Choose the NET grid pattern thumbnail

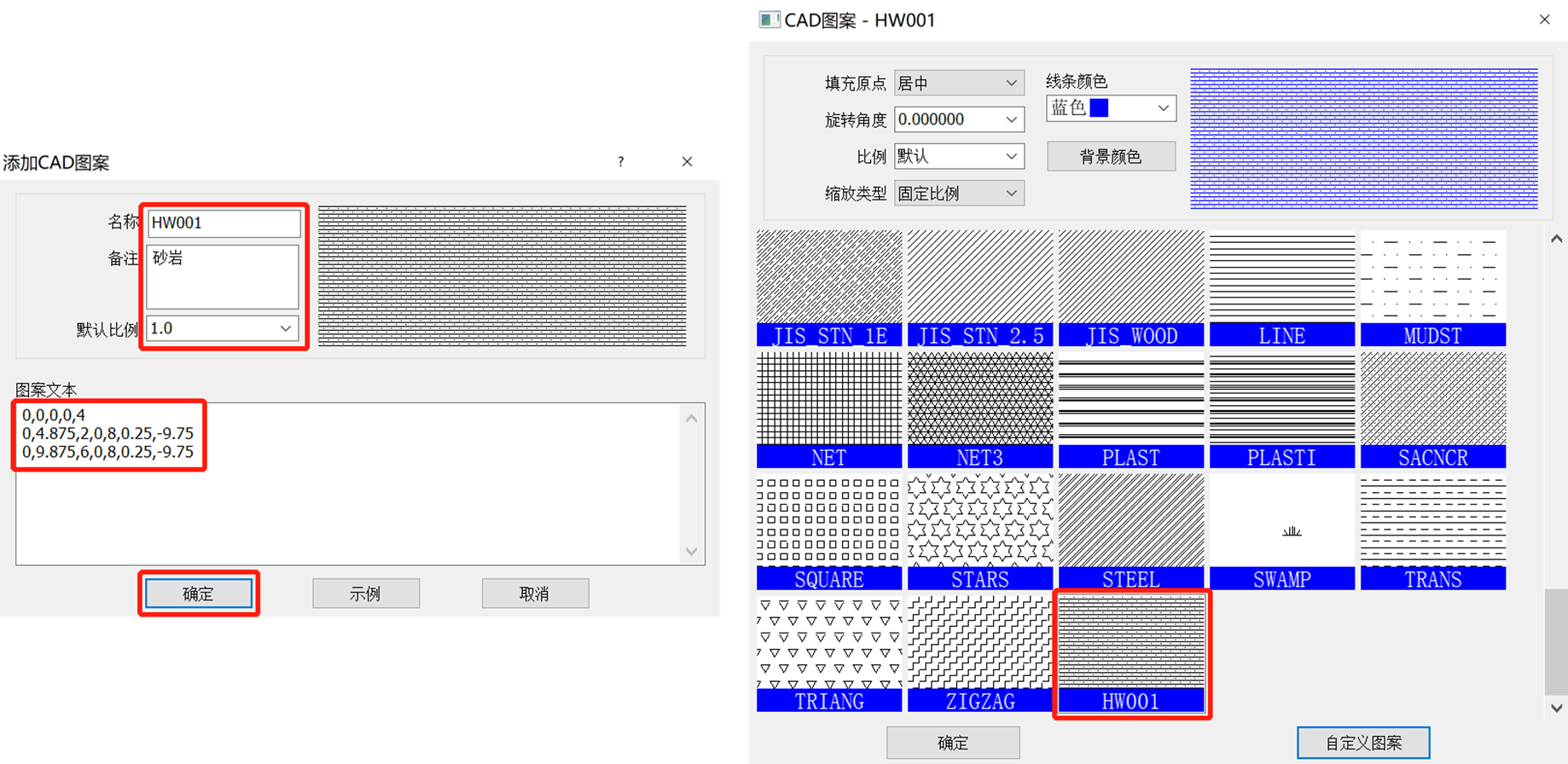pyautogui.click(x=828, y=409)
